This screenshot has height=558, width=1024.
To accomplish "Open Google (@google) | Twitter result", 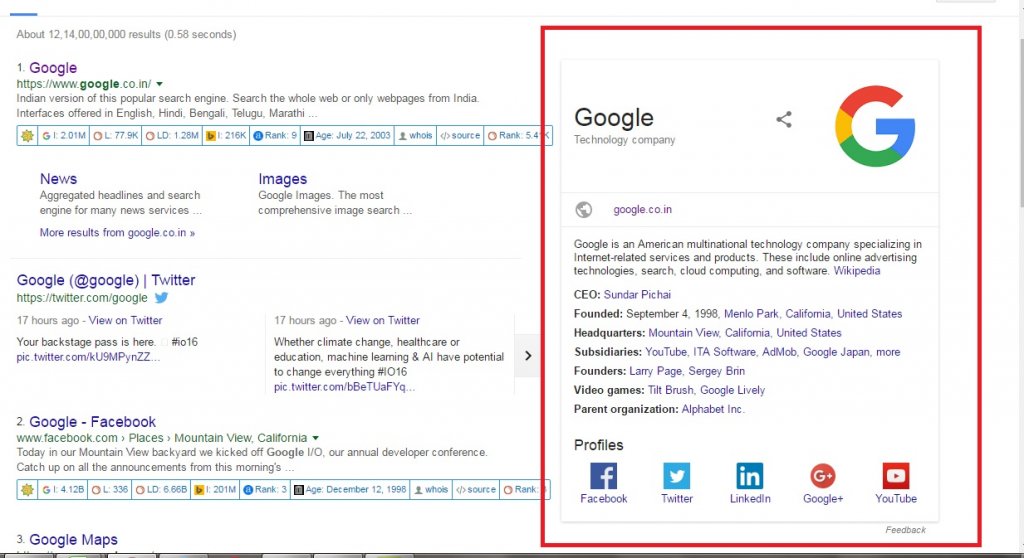I will point(106,280).
